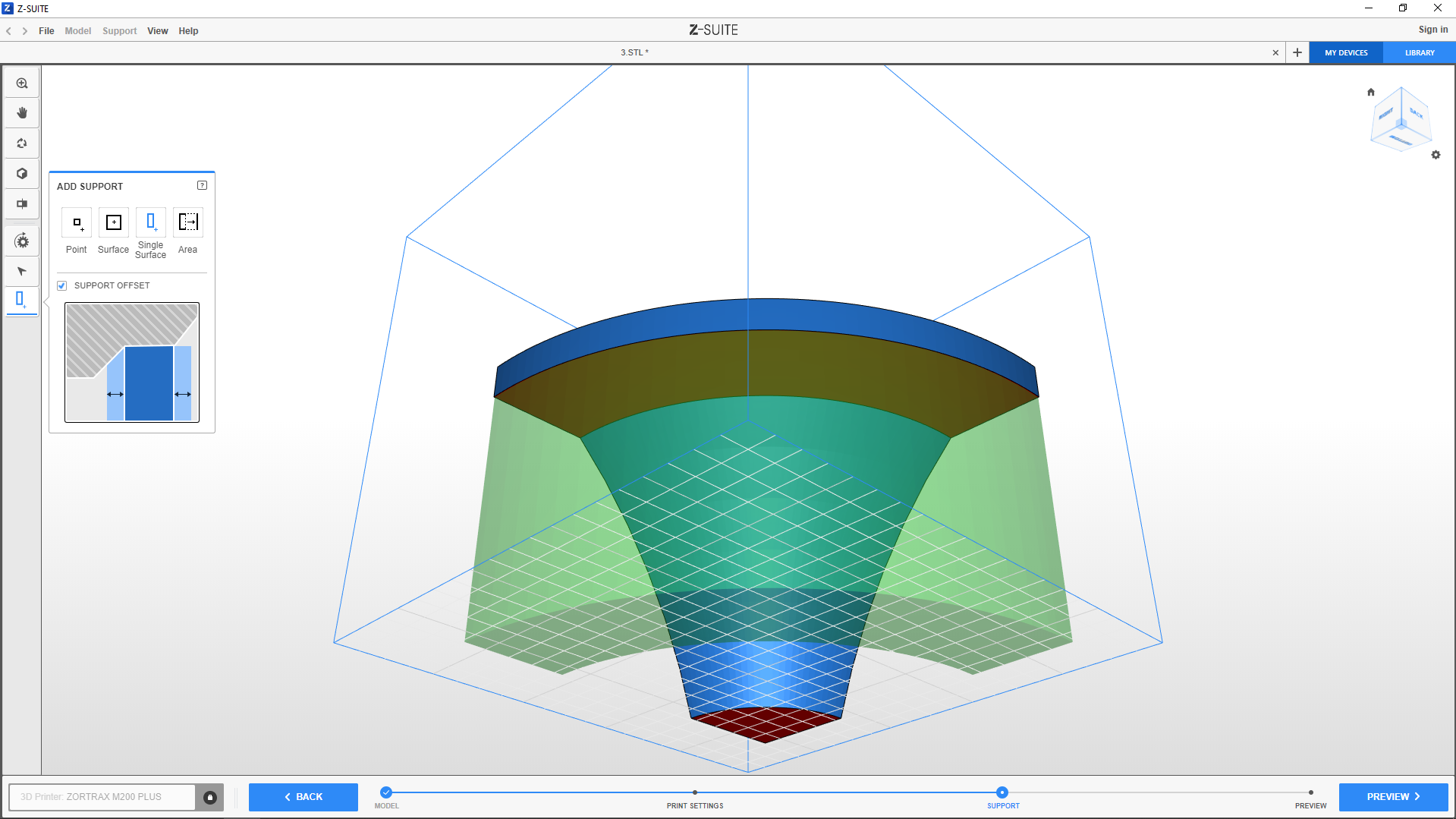The width and height of the screenshot is (1456, 819).
Task: Click the Back button
Action: pos(303,797)
